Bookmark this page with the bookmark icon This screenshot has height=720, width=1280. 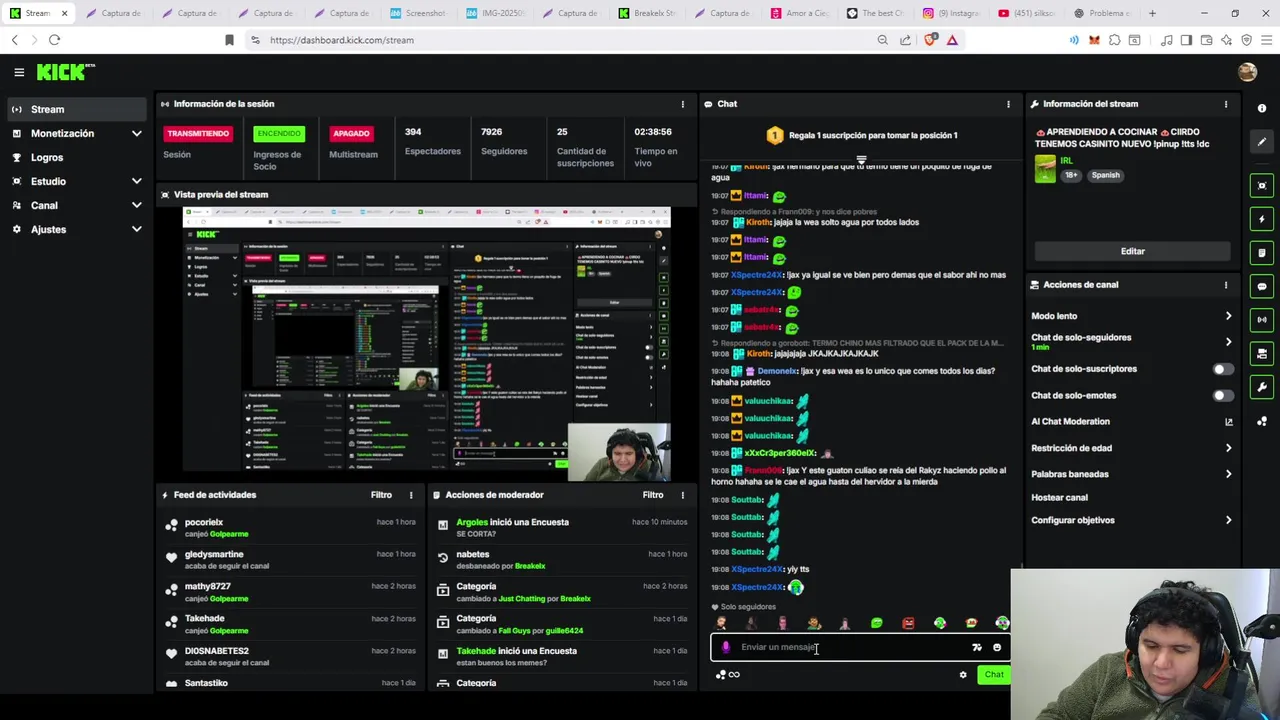pyautogui.click(x=229, y=40)
